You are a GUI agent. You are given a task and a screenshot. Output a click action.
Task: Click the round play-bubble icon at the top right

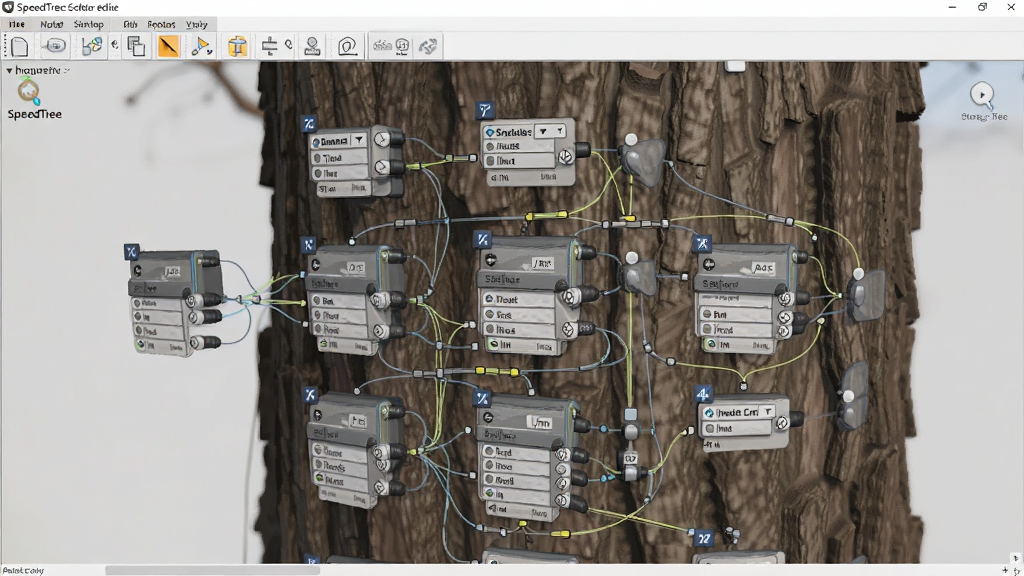click(982, 95)
